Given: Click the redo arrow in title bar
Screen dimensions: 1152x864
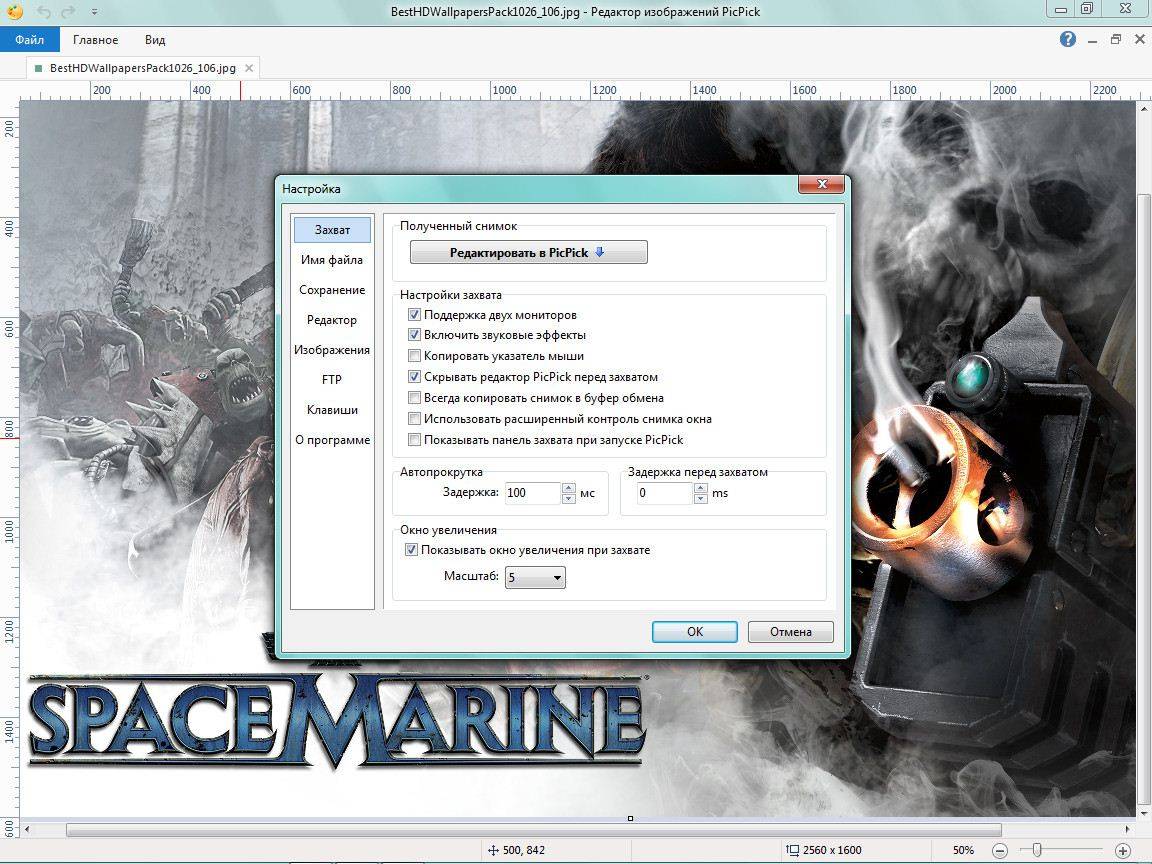Looking at the screenshot, I should [68, 12].
